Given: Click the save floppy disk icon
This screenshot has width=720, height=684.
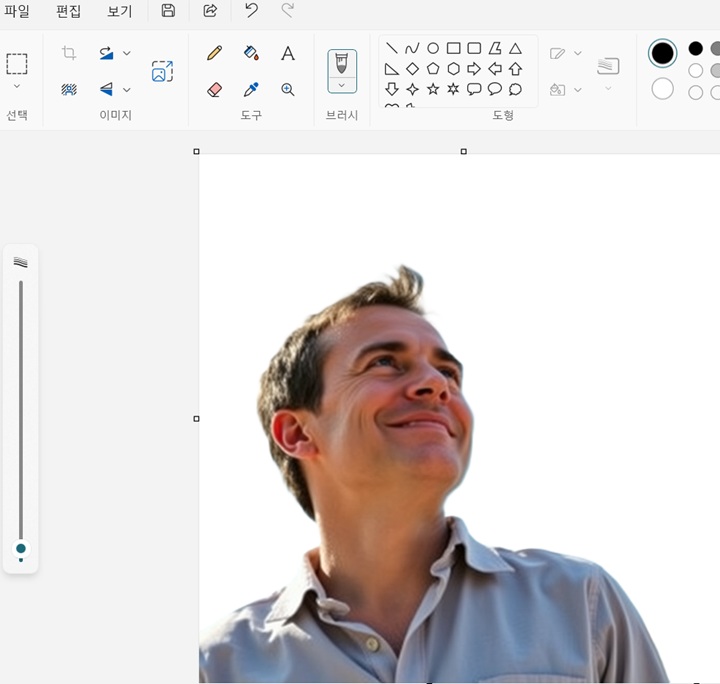Looking at the screenshot, I should 168,10.
